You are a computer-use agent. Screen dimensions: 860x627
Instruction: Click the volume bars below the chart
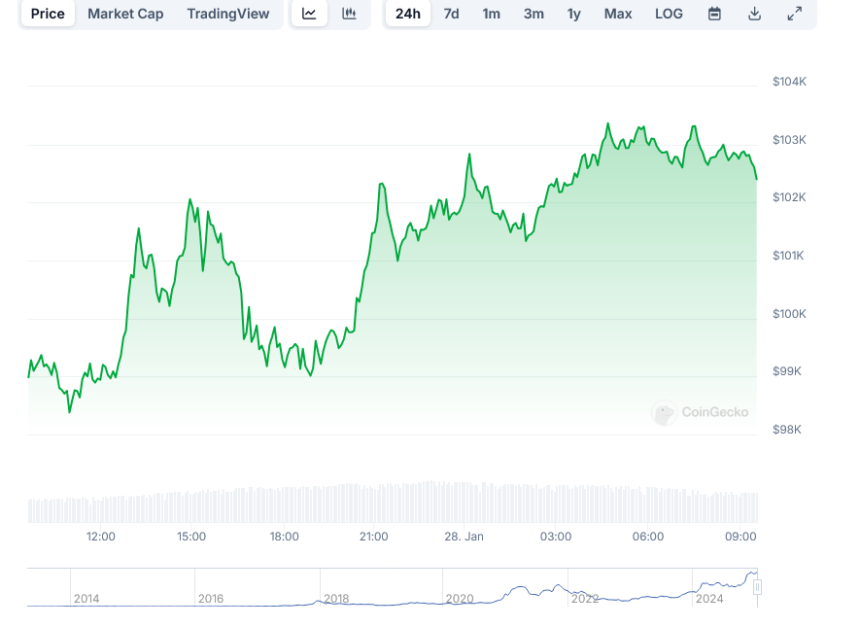click(x=392, y=505)
